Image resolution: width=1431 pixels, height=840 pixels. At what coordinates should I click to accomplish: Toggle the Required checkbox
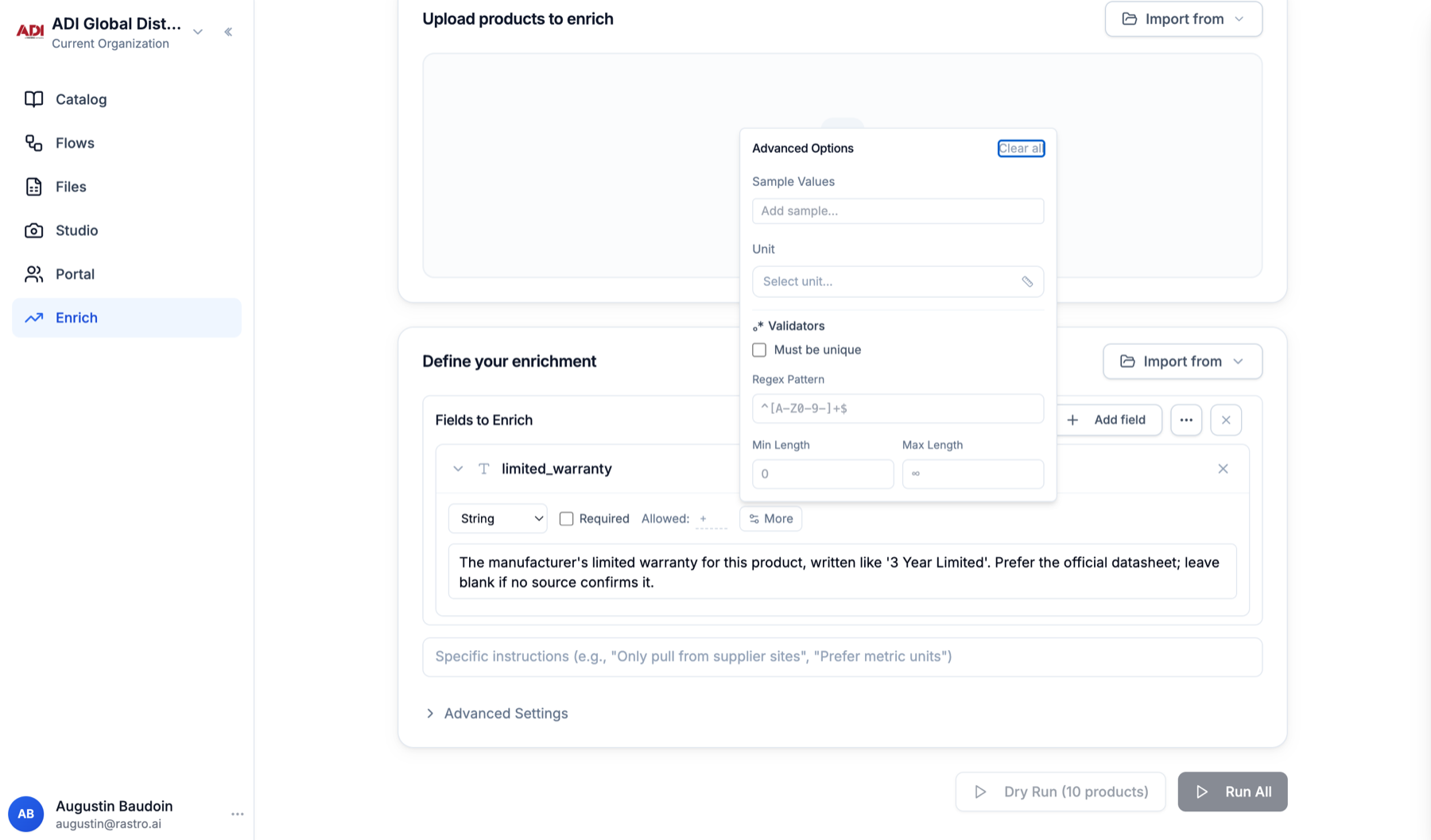point(566,519)
